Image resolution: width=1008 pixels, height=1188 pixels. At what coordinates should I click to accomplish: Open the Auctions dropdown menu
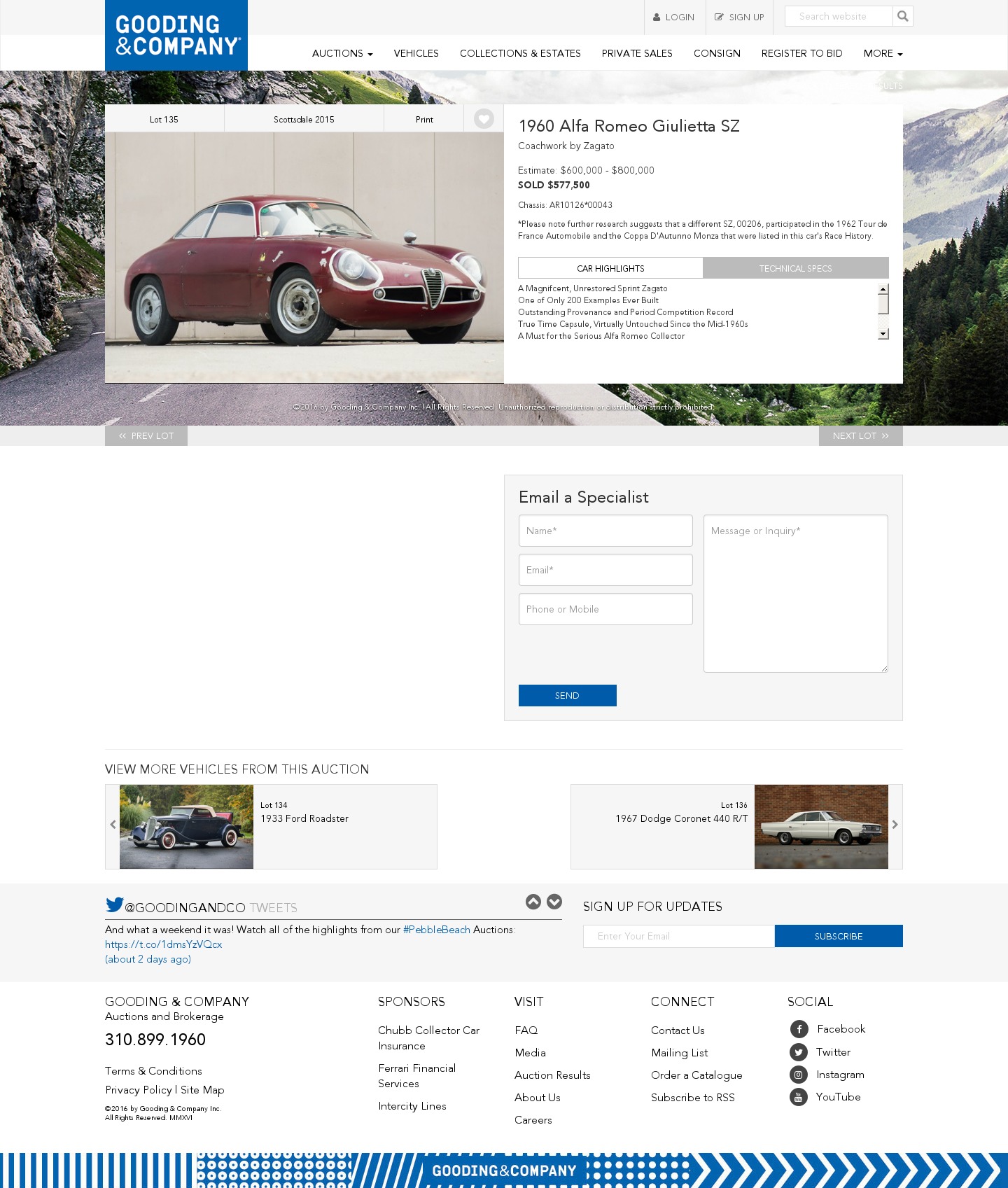coord(342,53)
